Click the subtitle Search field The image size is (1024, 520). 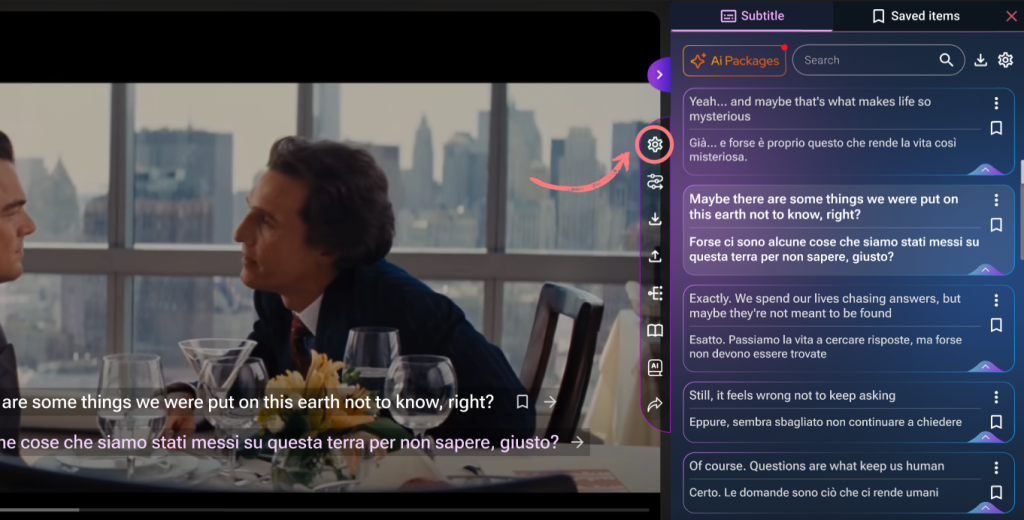click(x=878, y=60)
